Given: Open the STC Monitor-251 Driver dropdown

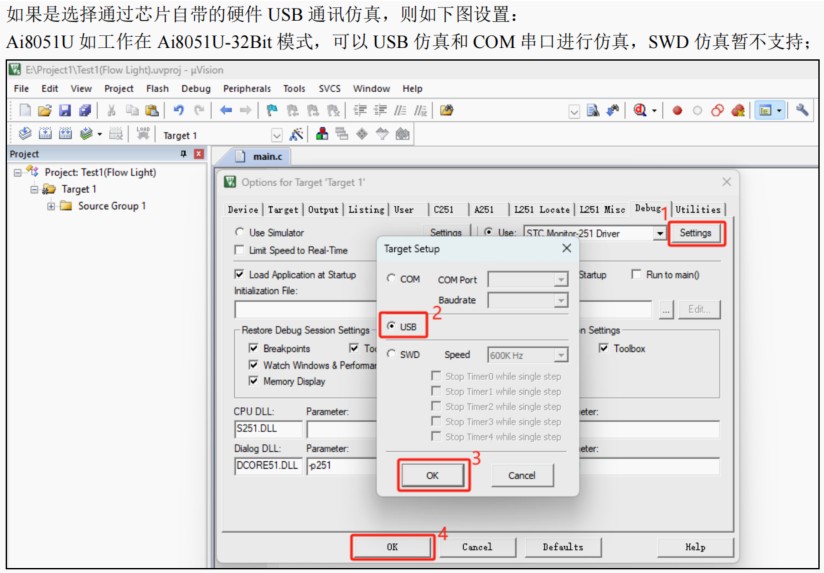Looking at the screenshot, I should [x=660, y=233].
